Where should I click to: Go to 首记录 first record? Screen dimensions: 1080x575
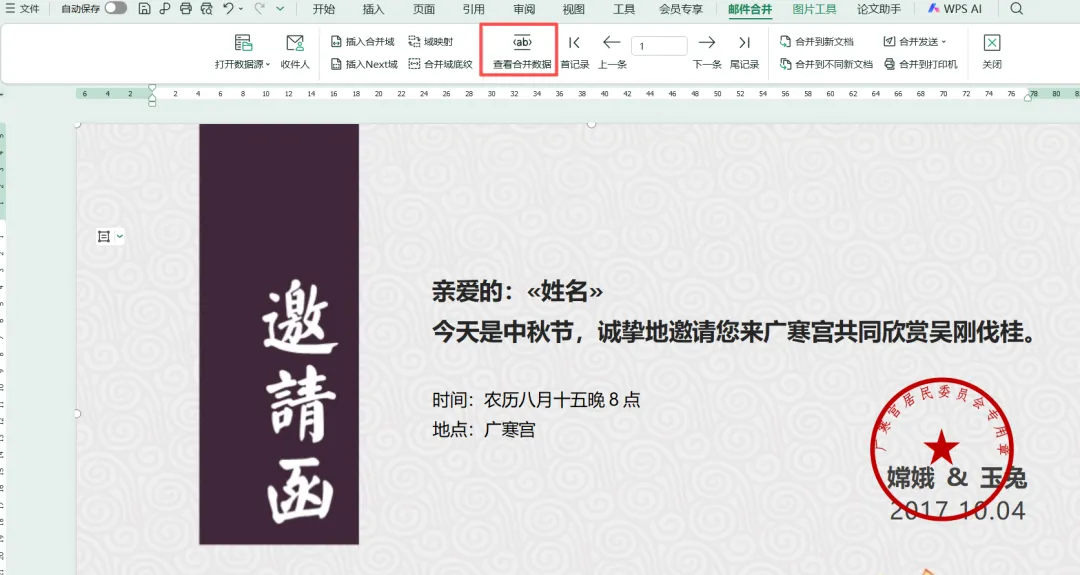tap(574, 52)
